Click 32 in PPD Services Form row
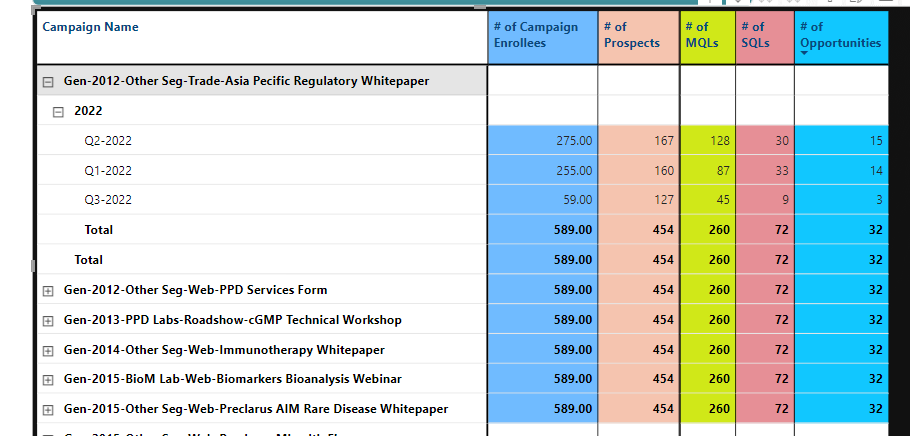The image size is (910, 436). click(x=876, y=290)
